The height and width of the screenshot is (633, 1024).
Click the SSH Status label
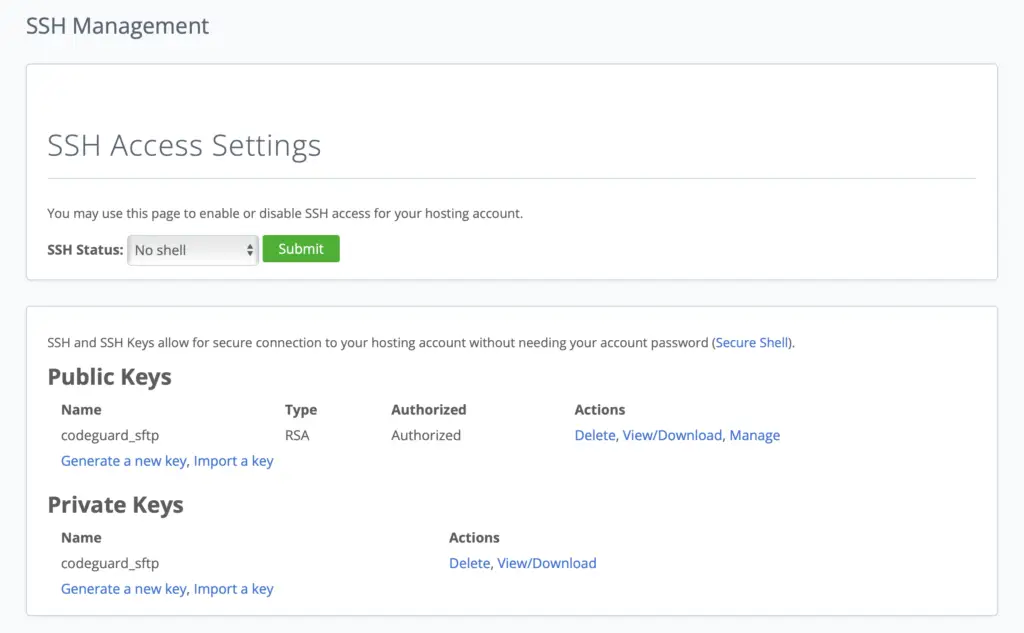[85, 250]
